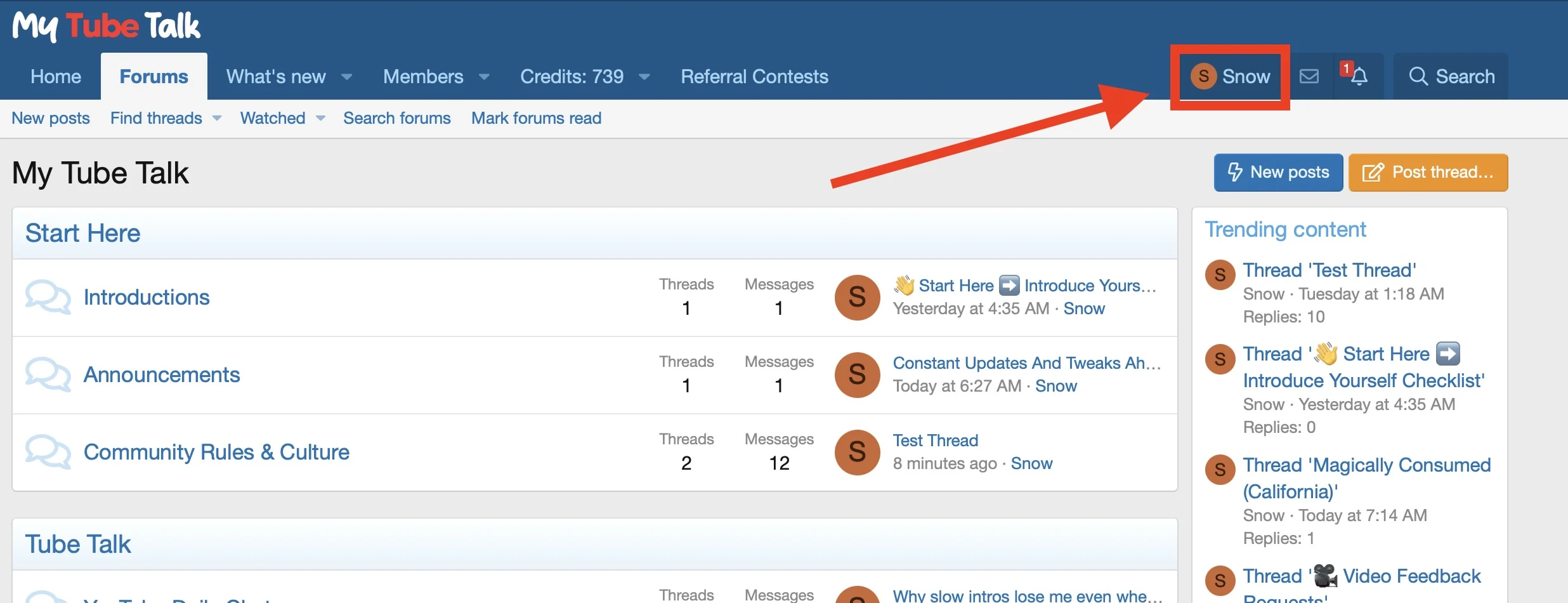Open the Referral Contests tab
The width and height of the screenshot is (1568, 603).
click(x=754, y=77)
